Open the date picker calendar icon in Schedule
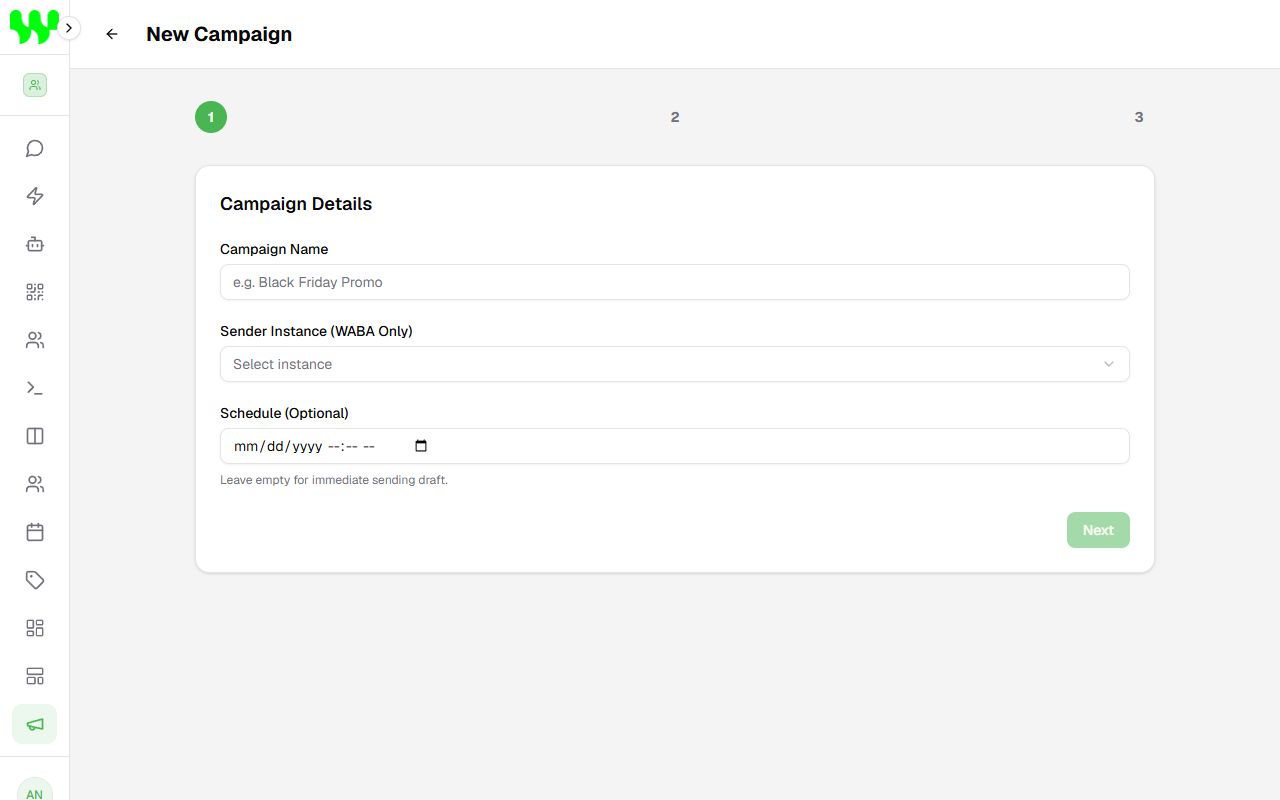Viewport: 1280px width, 800px height. point(421,446)
